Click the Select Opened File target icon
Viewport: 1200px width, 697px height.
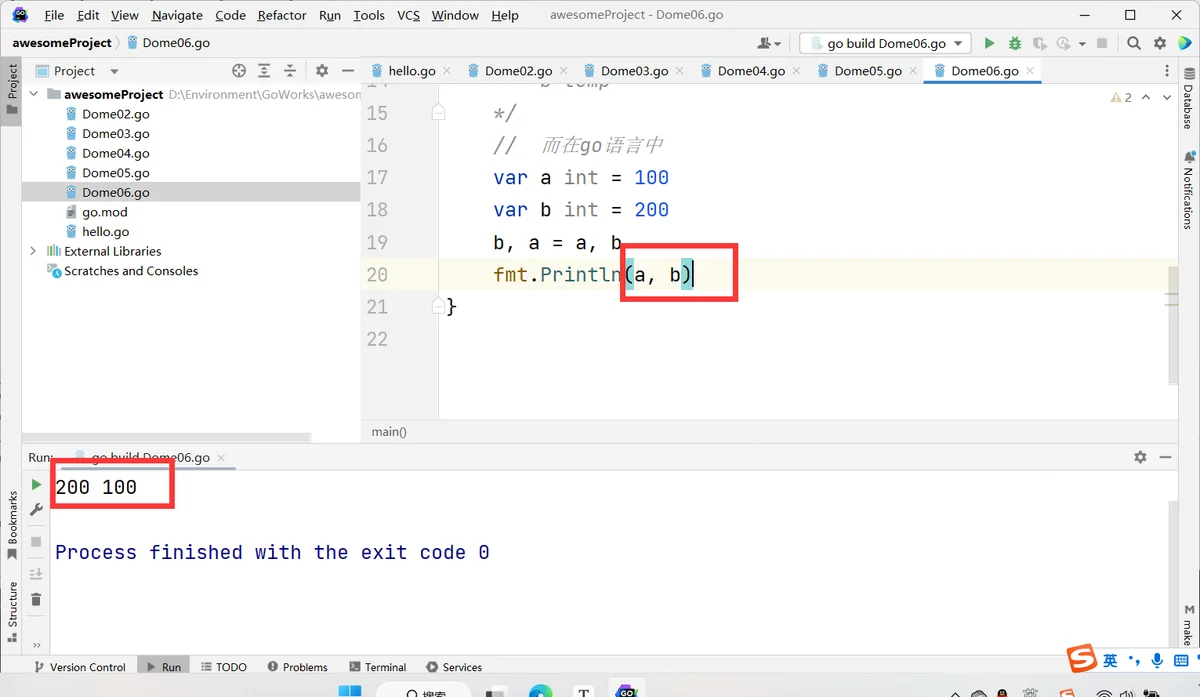pyautogui.click(x=238, y=71)
